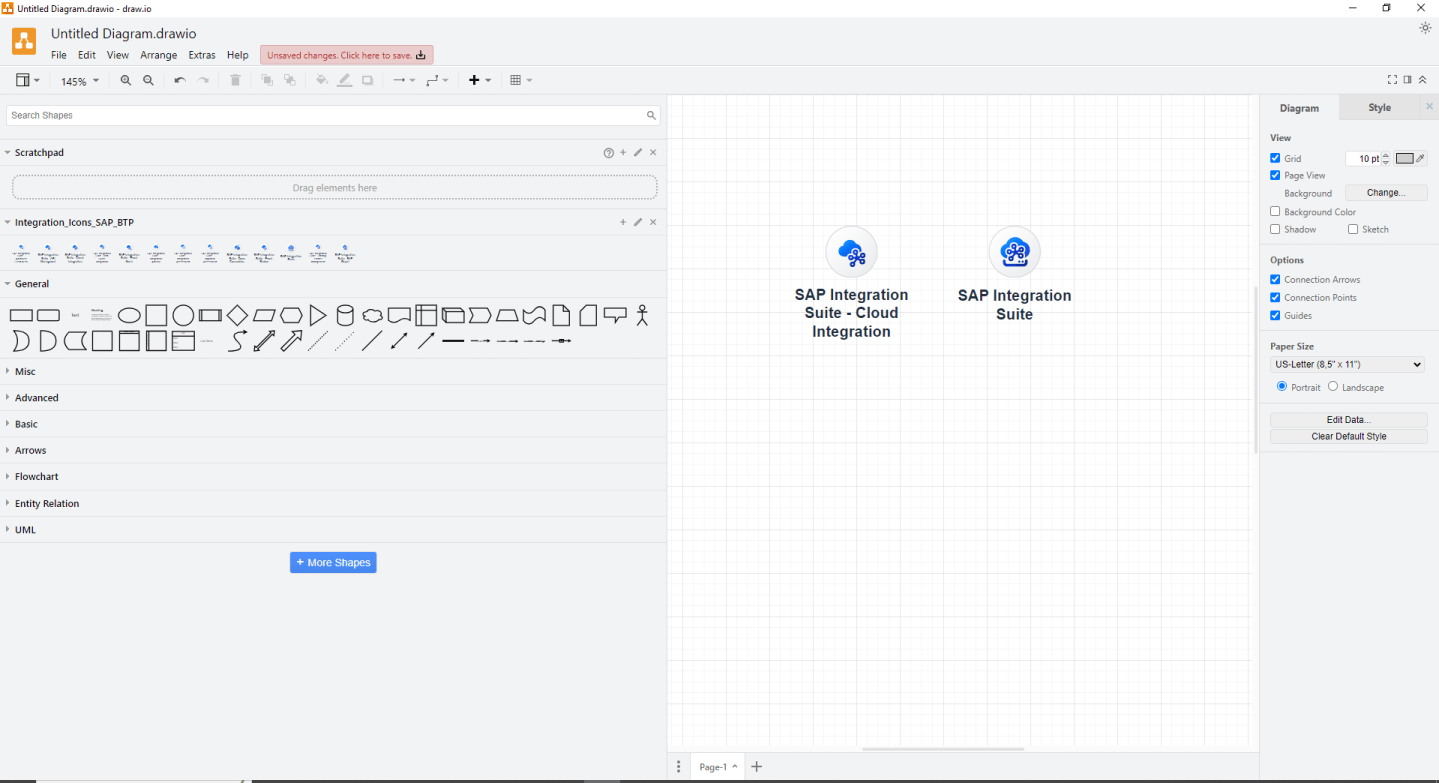The height and width of the screenshot is (783, 1439).
Task: Click Clear Default Style button
Action: 1348,437
